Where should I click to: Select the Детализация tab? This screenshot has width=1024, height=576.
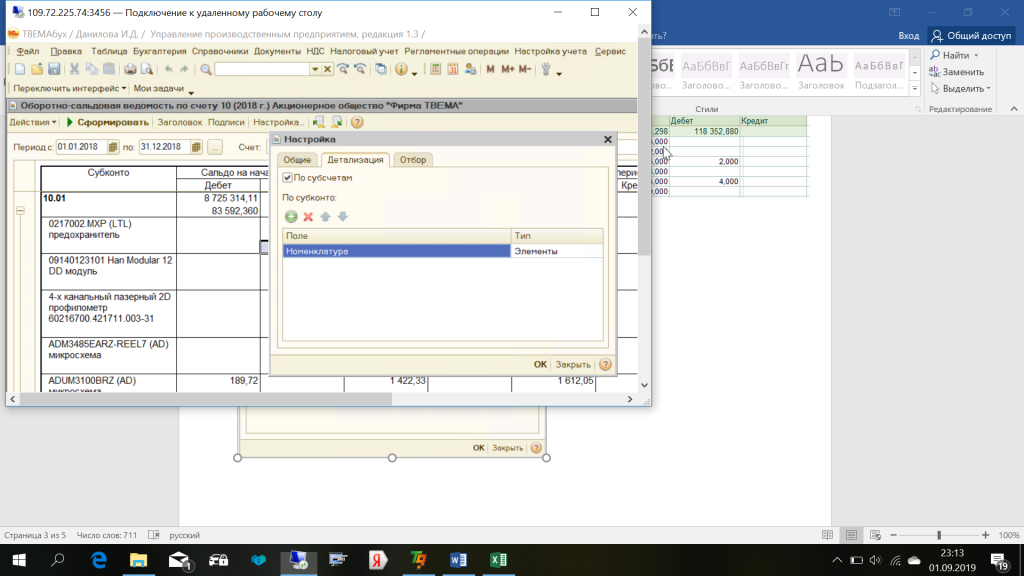coord(355,160)
